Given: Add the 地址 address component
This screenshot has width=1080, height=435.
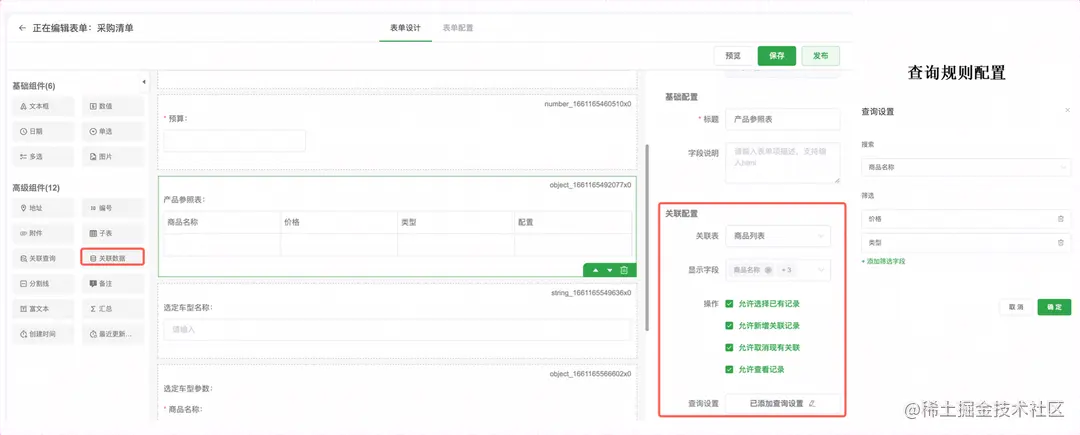Looking at the screenshot, I should click(43, 207).
